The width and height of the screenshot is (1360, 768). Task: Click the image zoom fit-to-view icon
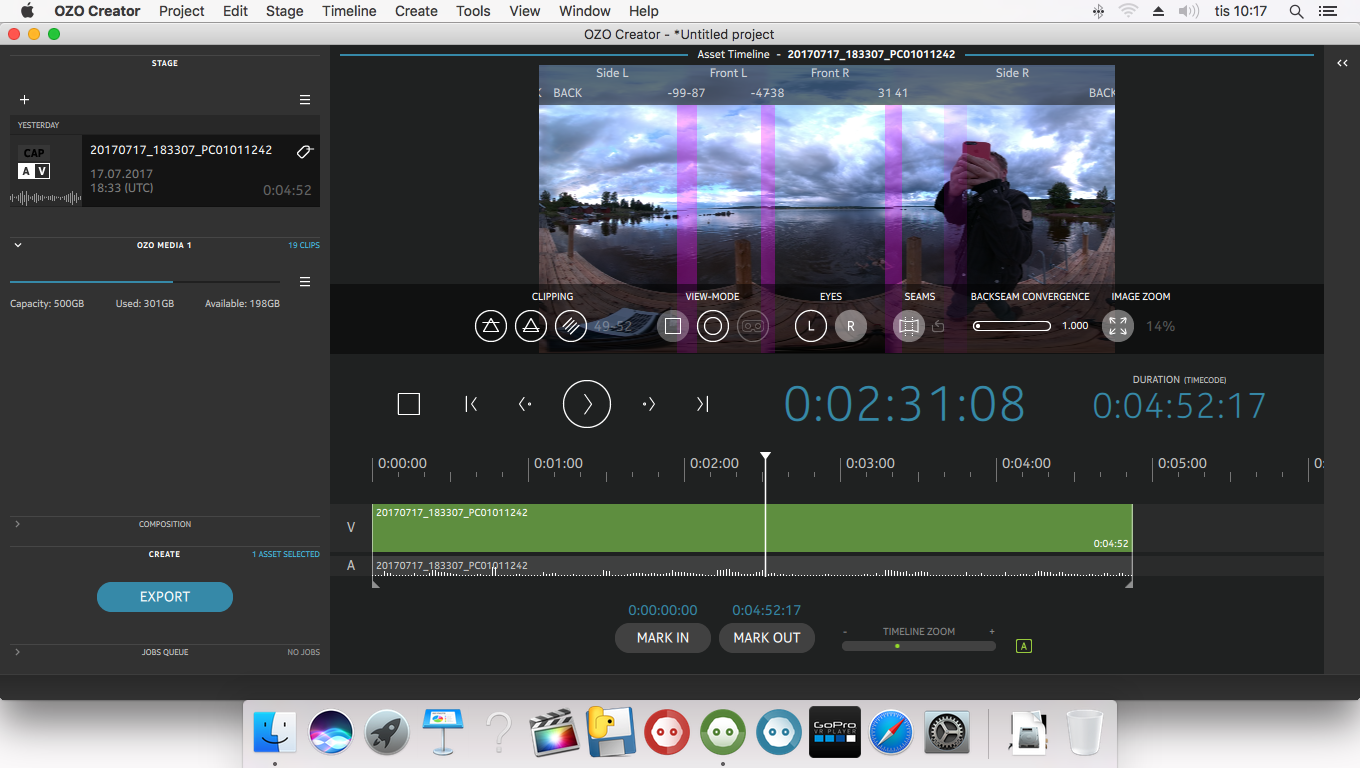[1118, 326]
